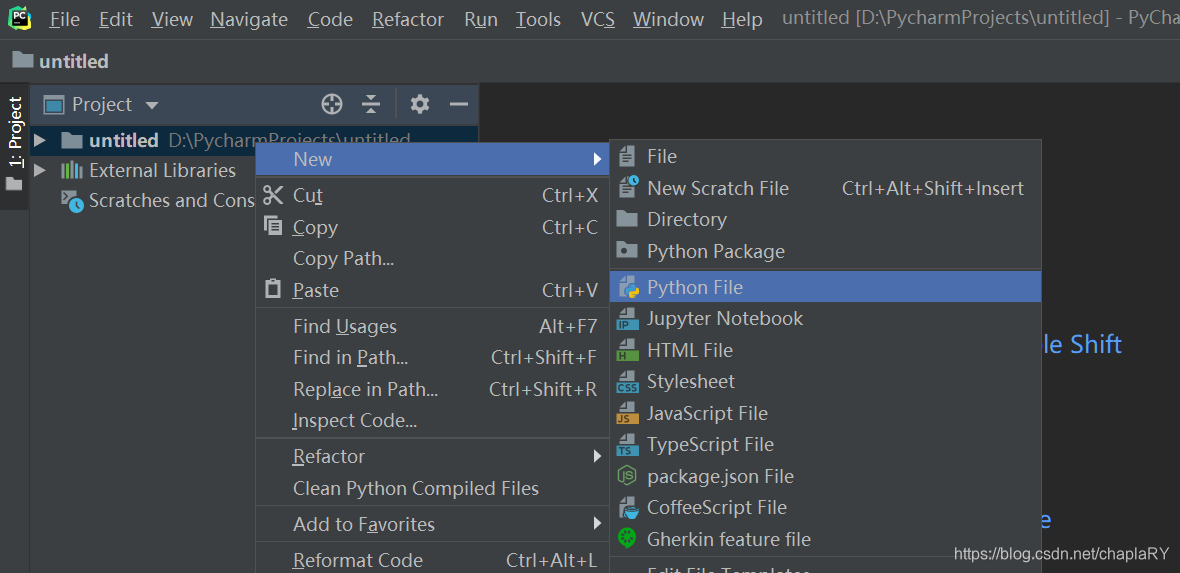Click the Jupyter Notebook IP icon

click(628, 319)
